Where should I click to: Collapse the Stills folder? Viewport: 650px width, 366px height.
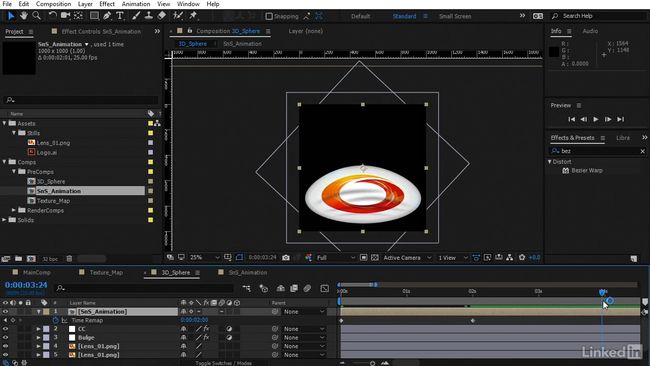click(14, 133)
